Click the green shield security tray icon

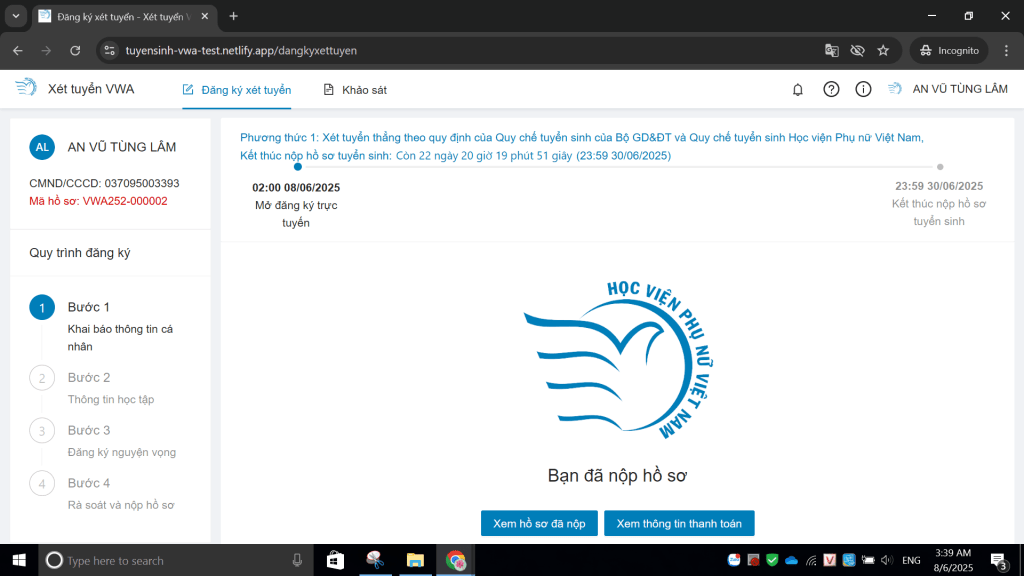[772, 560]
